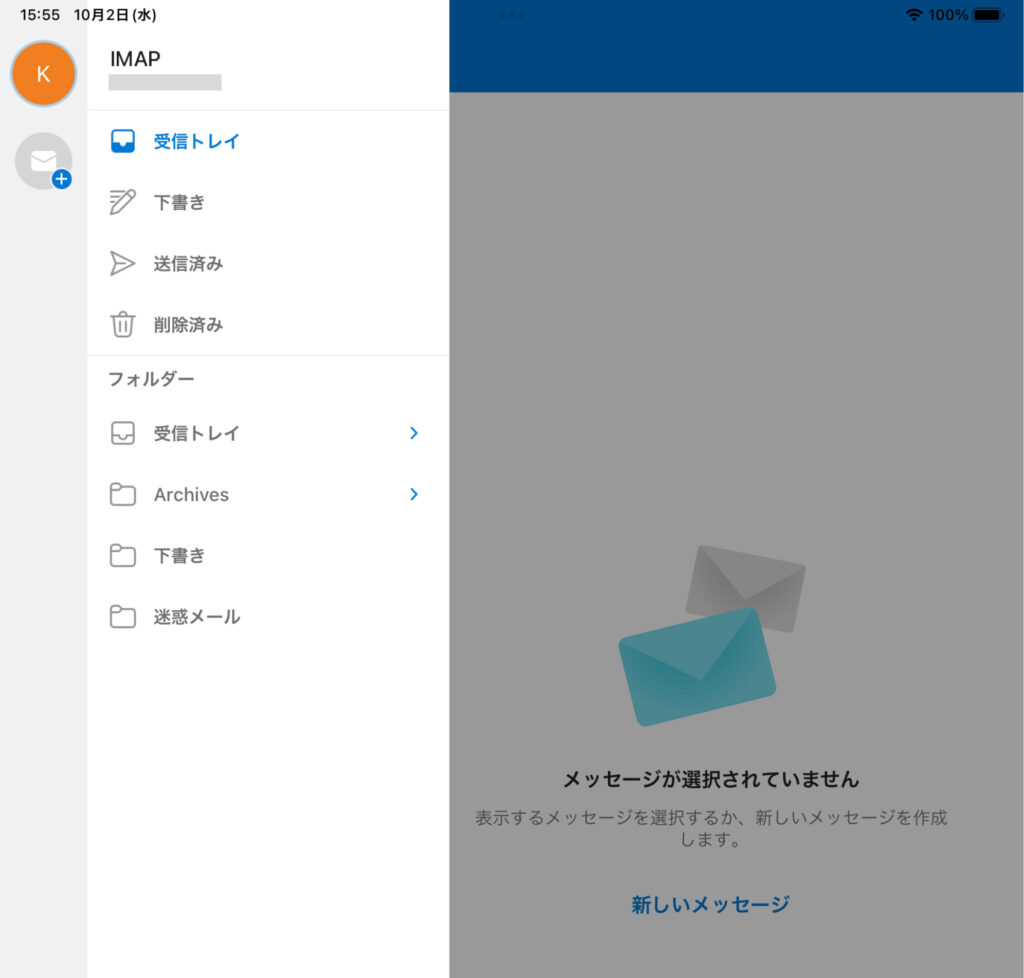
Task: Click the drafts pencil icon
Action: click(x=122, y=203)
